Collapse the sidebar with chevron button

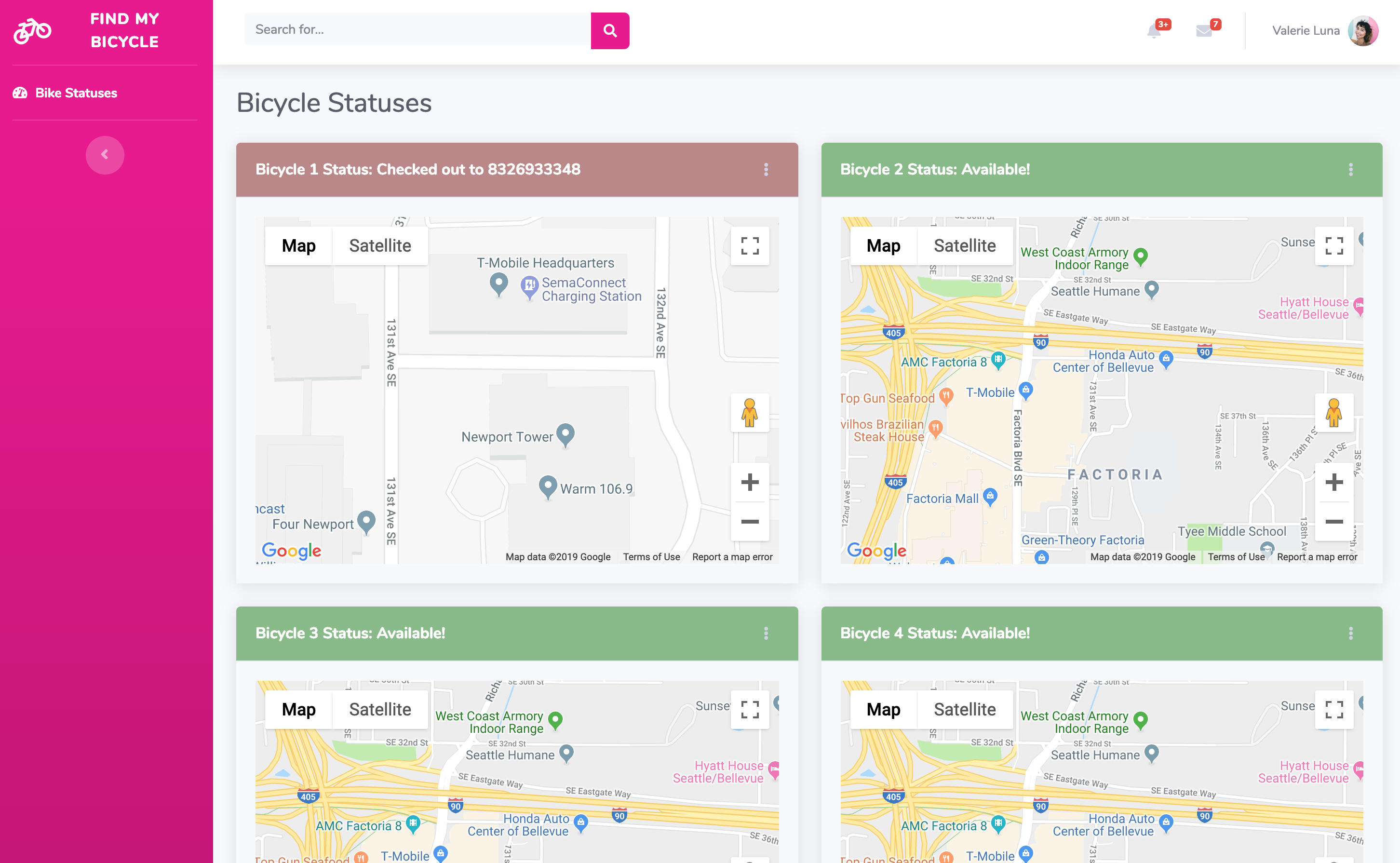pyautogui.click(x=105, y=155)
